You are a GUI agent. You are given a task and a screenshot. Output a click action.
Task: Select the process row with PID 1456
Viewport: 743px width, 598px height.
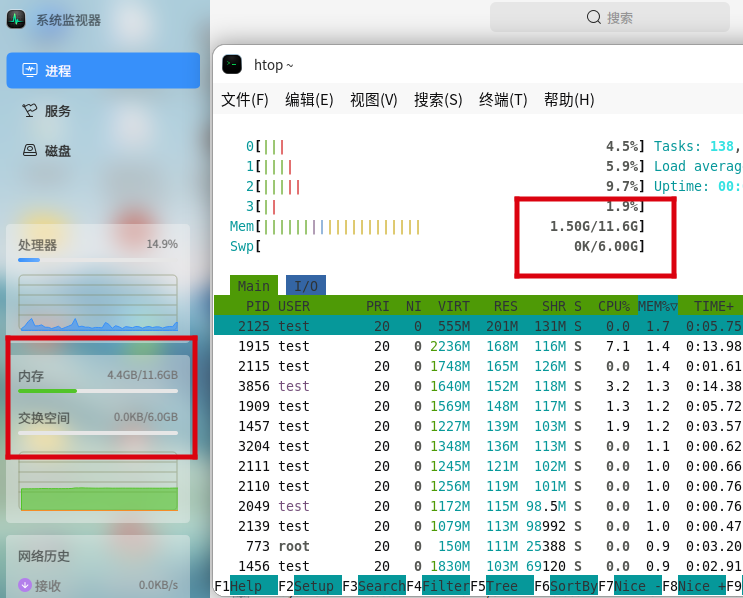[x=479, y=566]
